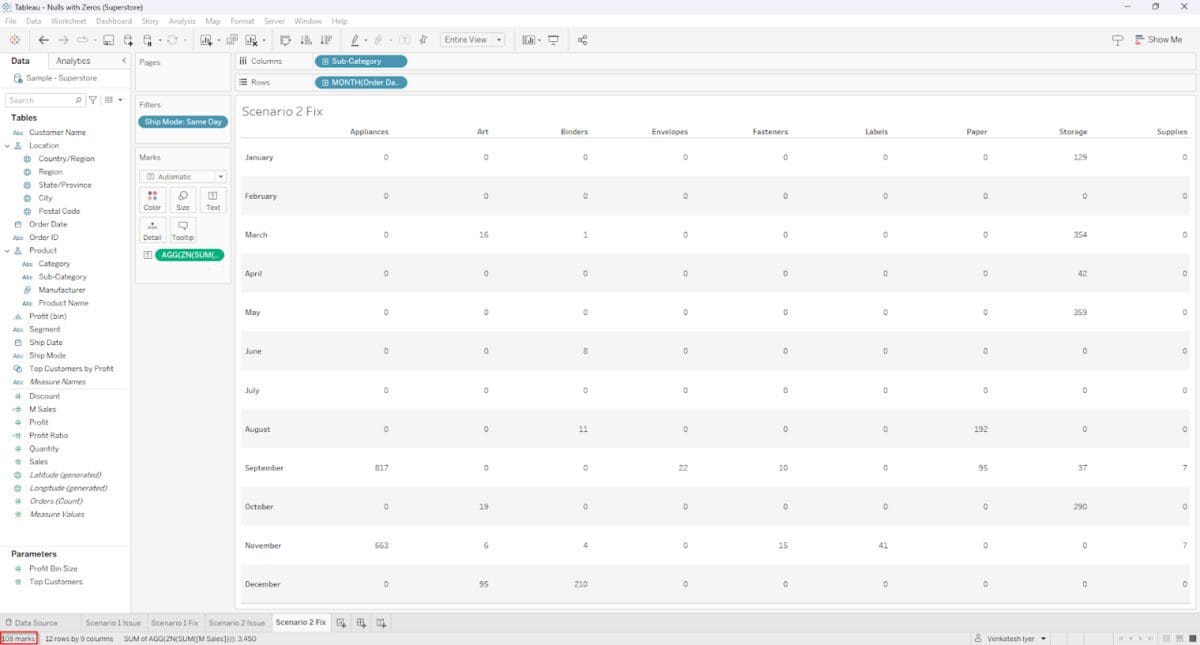This screenshot has width=1200, height=645.
Task: Collapse the Product folder in Tables
Action: tap(7, 250)
